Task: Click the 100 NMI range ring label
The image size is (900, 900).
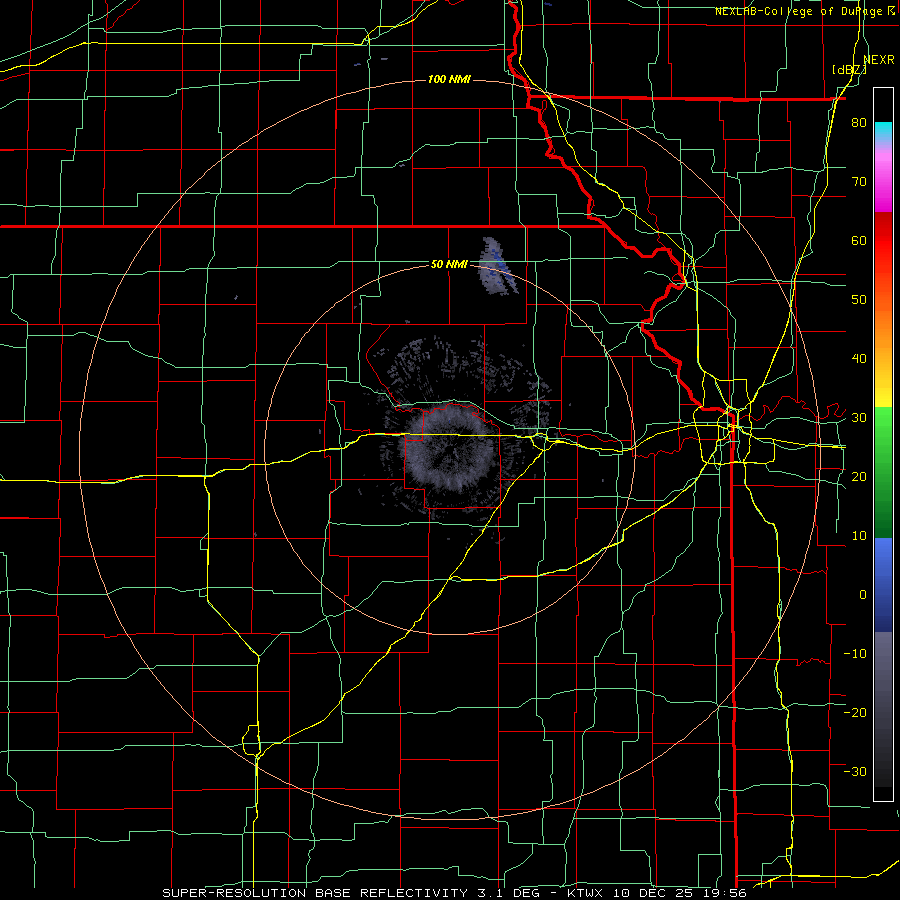Action: 449,79
